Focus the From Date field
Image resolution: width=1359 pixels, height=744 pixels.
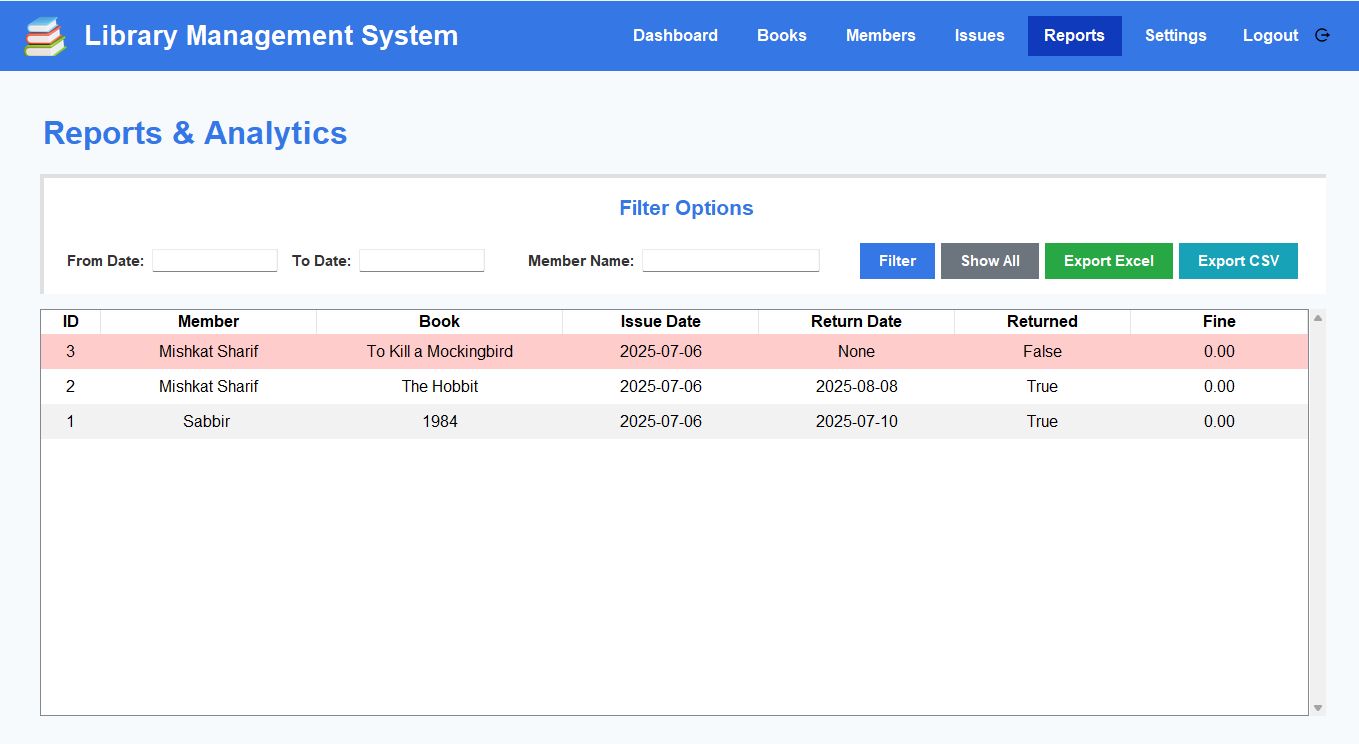[x=215, y=261]
